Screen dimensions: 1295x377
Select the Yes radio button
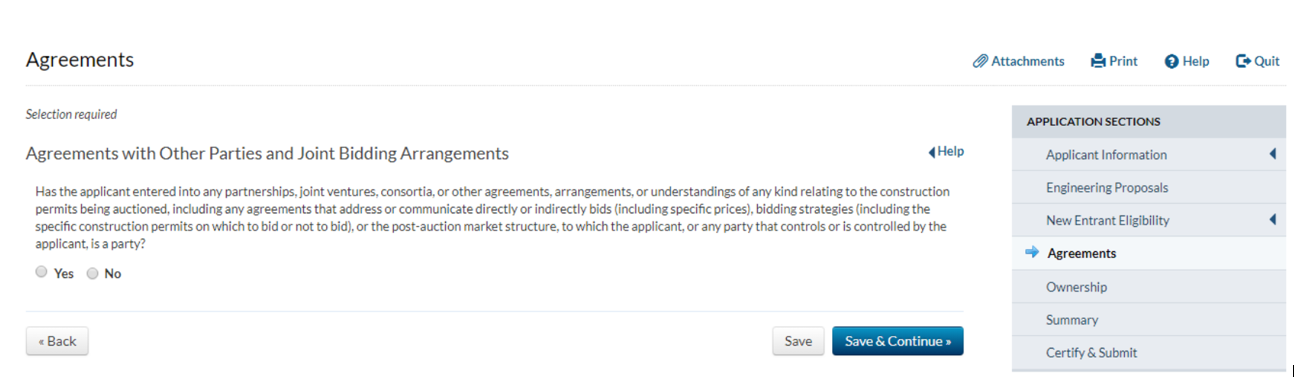(41, 272)
